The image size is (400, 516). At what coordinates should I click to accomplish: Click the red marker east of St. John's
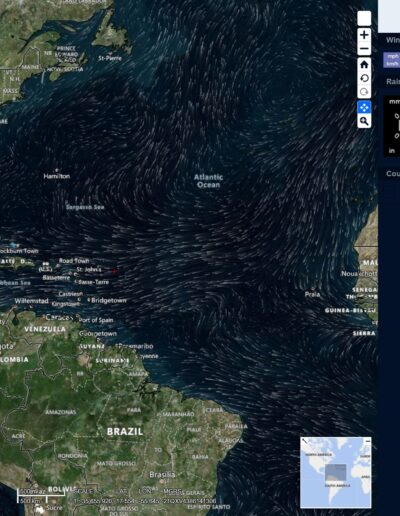pos(114,271)
